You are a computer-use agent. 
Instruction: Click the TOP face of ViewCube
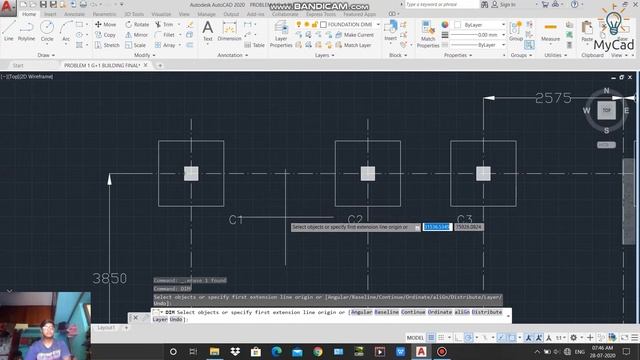(606, 110)
